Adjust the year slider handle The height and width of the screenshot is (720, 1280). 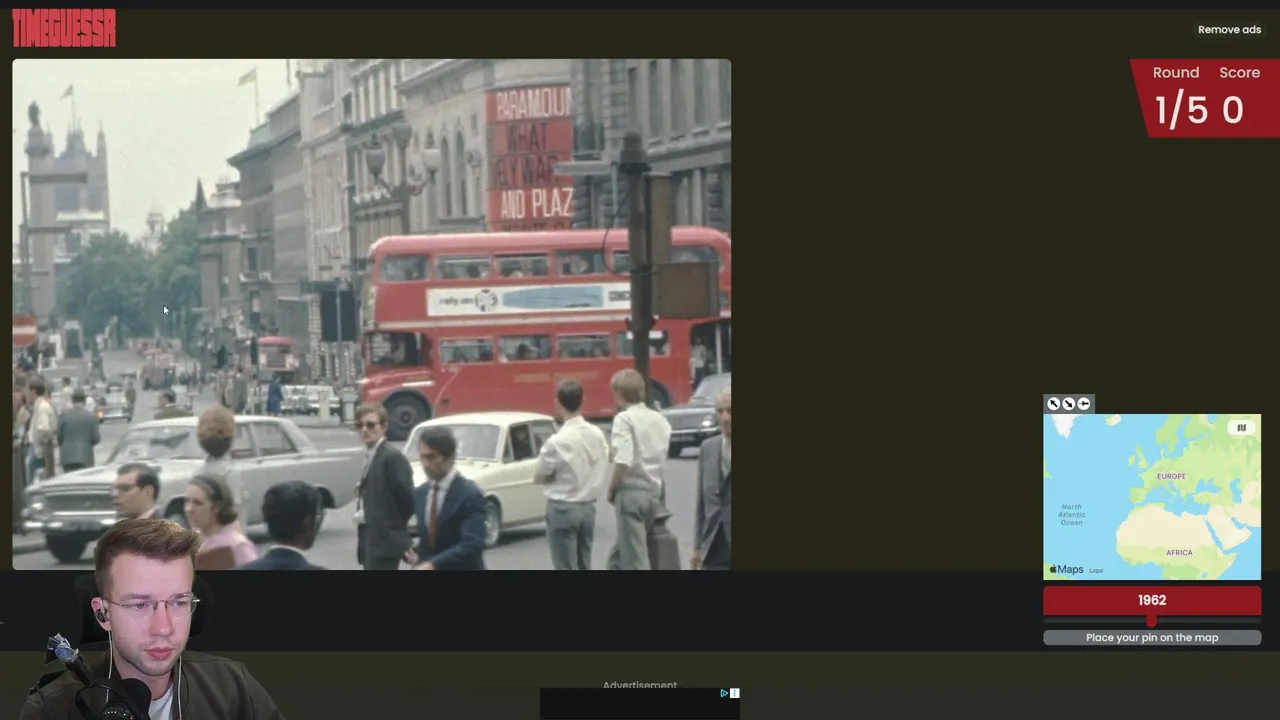[x=1151, y=621]
